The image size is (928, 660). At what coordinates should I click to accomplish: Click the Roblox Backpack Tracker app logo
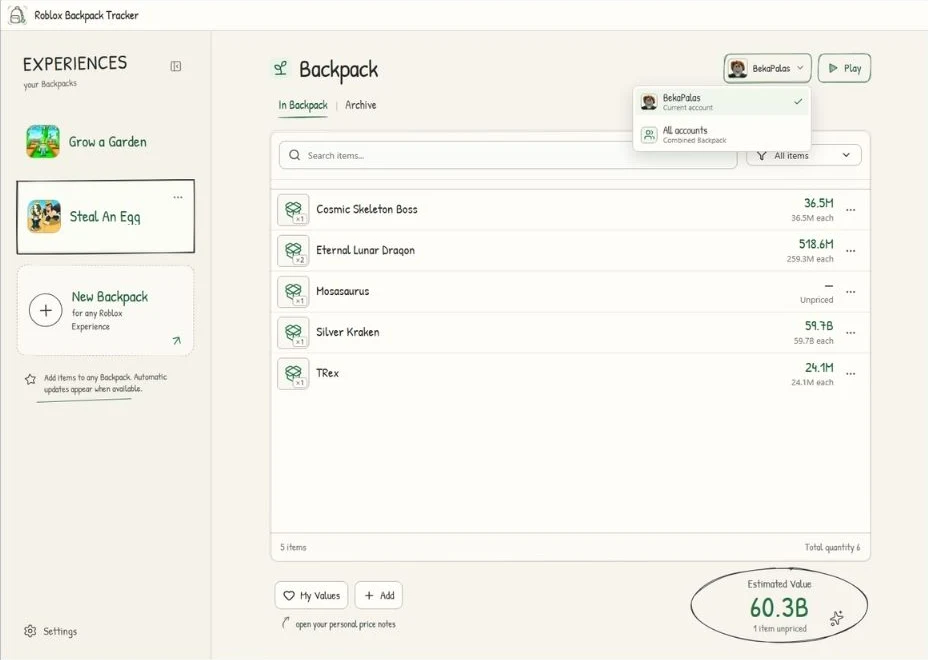[x=17, y=15]
